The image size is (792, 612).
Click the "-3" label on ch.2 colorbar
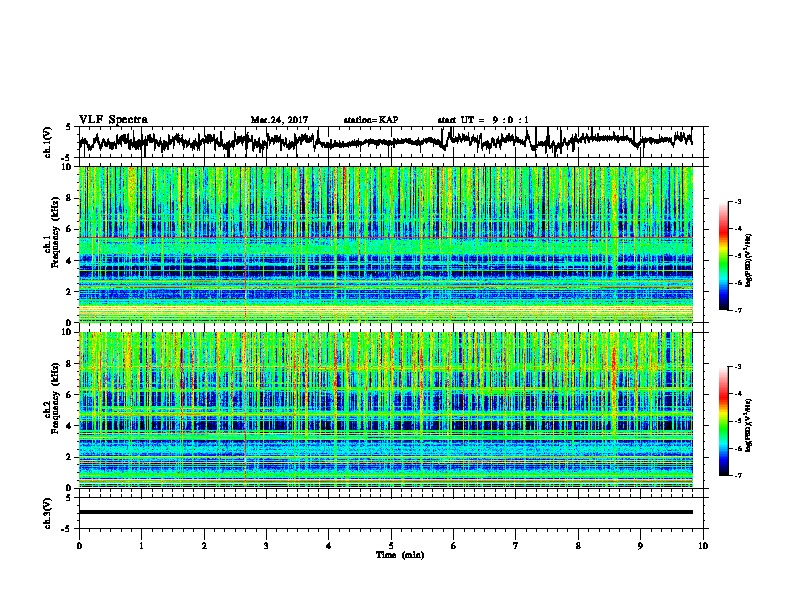[x=737, y=367]
